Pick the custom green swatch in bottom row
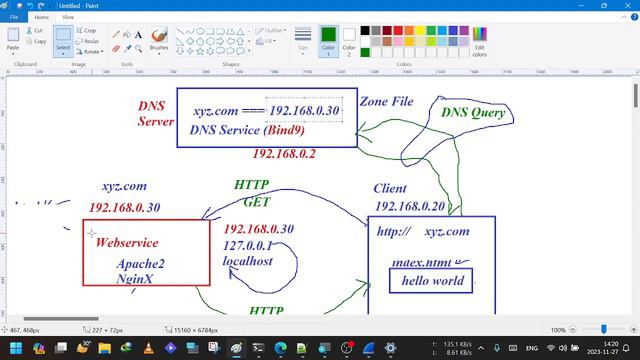The width and height of the screenshot is (640, 360). pos(365,52)
